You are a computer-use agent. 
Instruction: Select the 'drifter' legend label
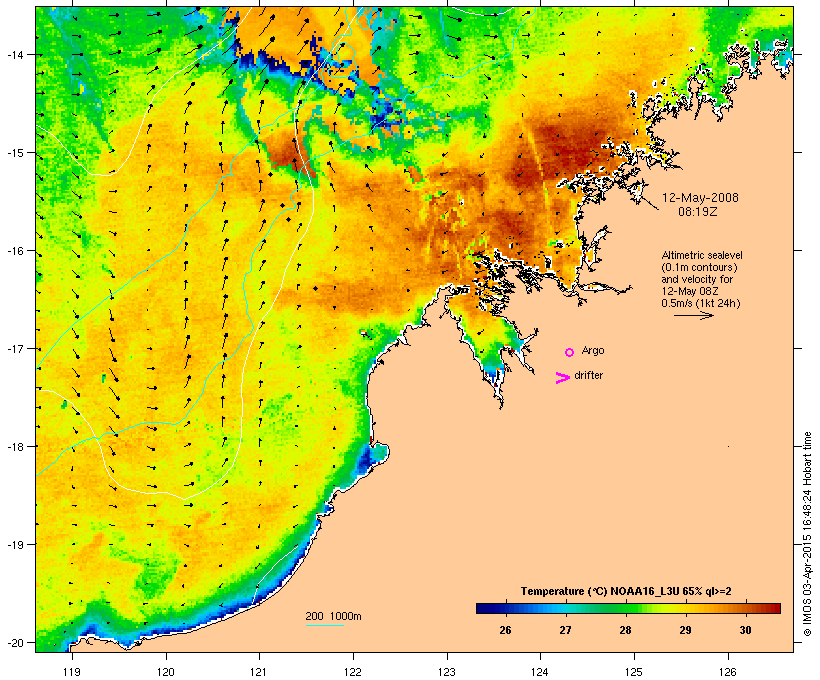(588, 375)
